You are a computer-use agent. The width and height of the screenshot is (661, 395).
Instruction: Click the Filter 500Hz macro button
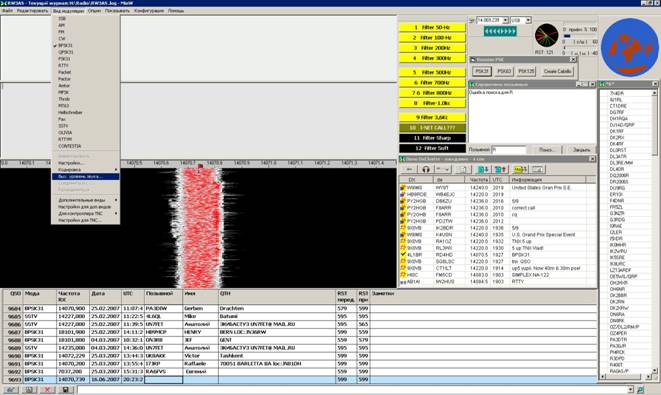[432, 72]
